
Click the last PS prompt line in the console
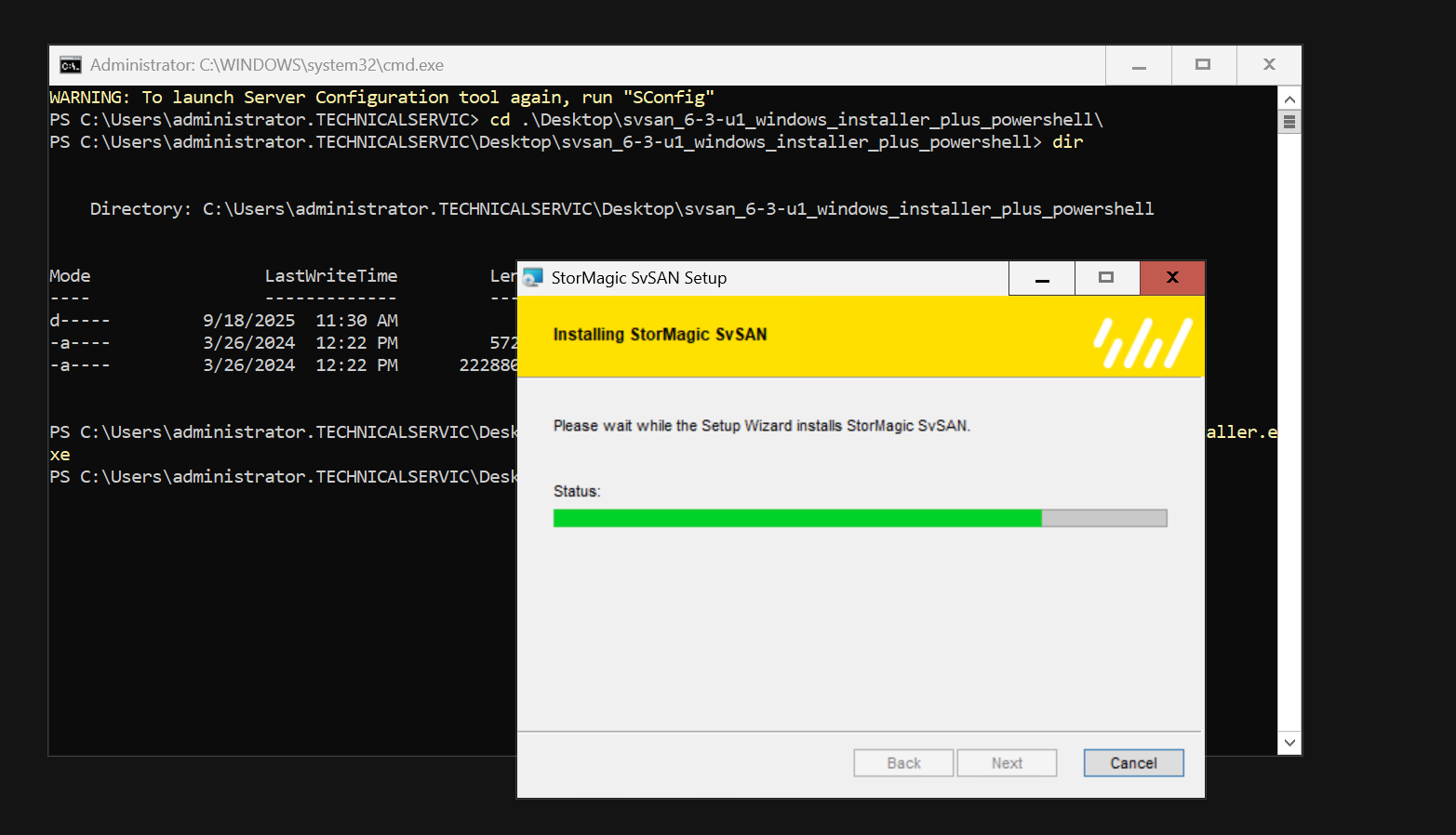pos(284,477)
